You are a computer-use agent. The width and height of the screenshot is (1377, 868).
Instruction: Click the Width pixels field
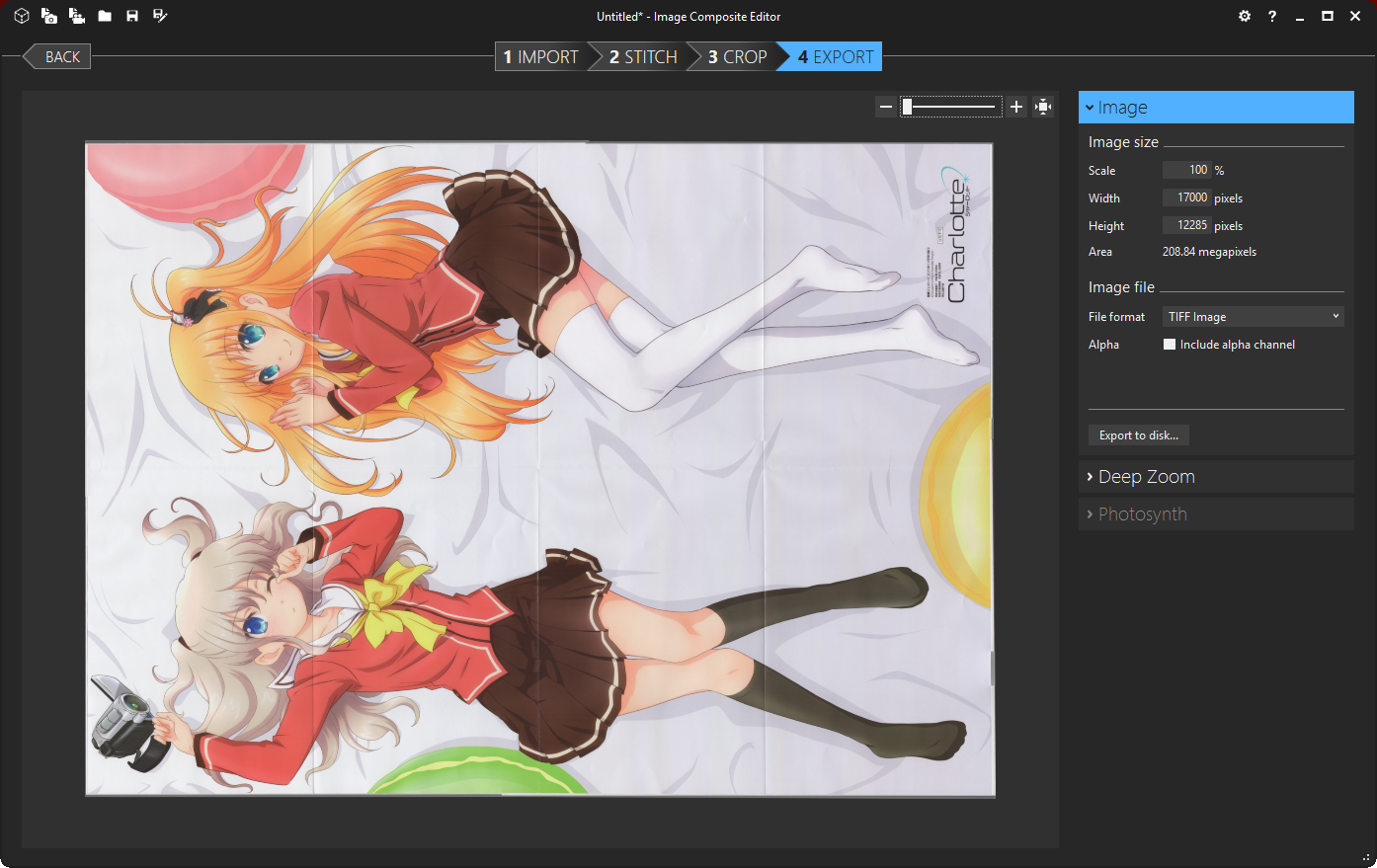1186,197
